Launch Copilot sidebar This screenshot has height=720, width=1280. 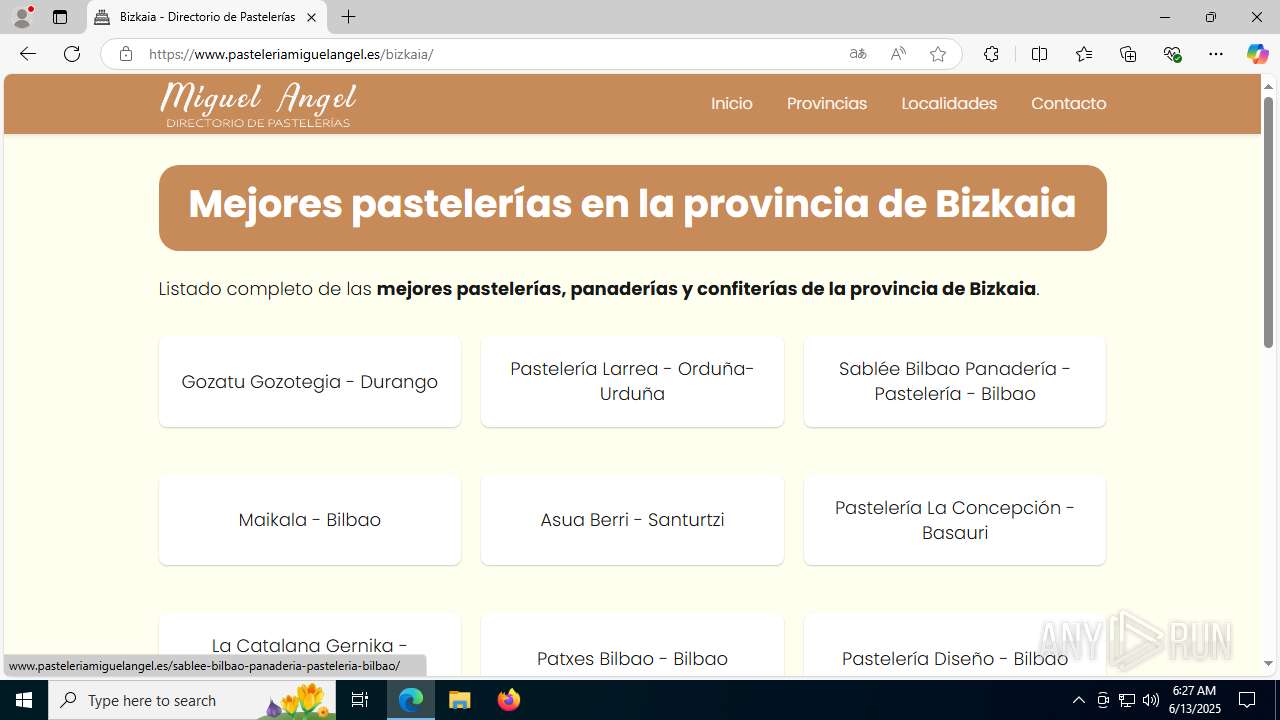(x=1257, y=54)
